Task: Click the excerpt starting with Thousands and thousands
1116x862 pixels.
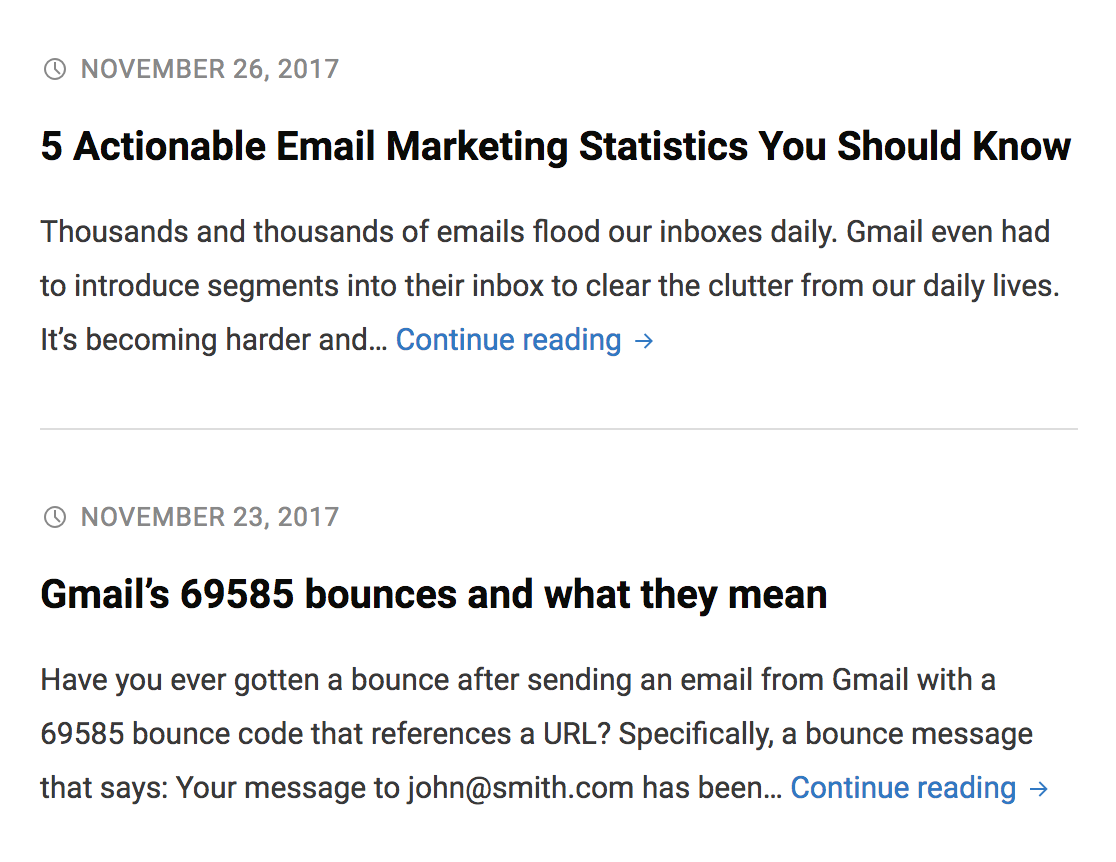Action: [550, 286]
